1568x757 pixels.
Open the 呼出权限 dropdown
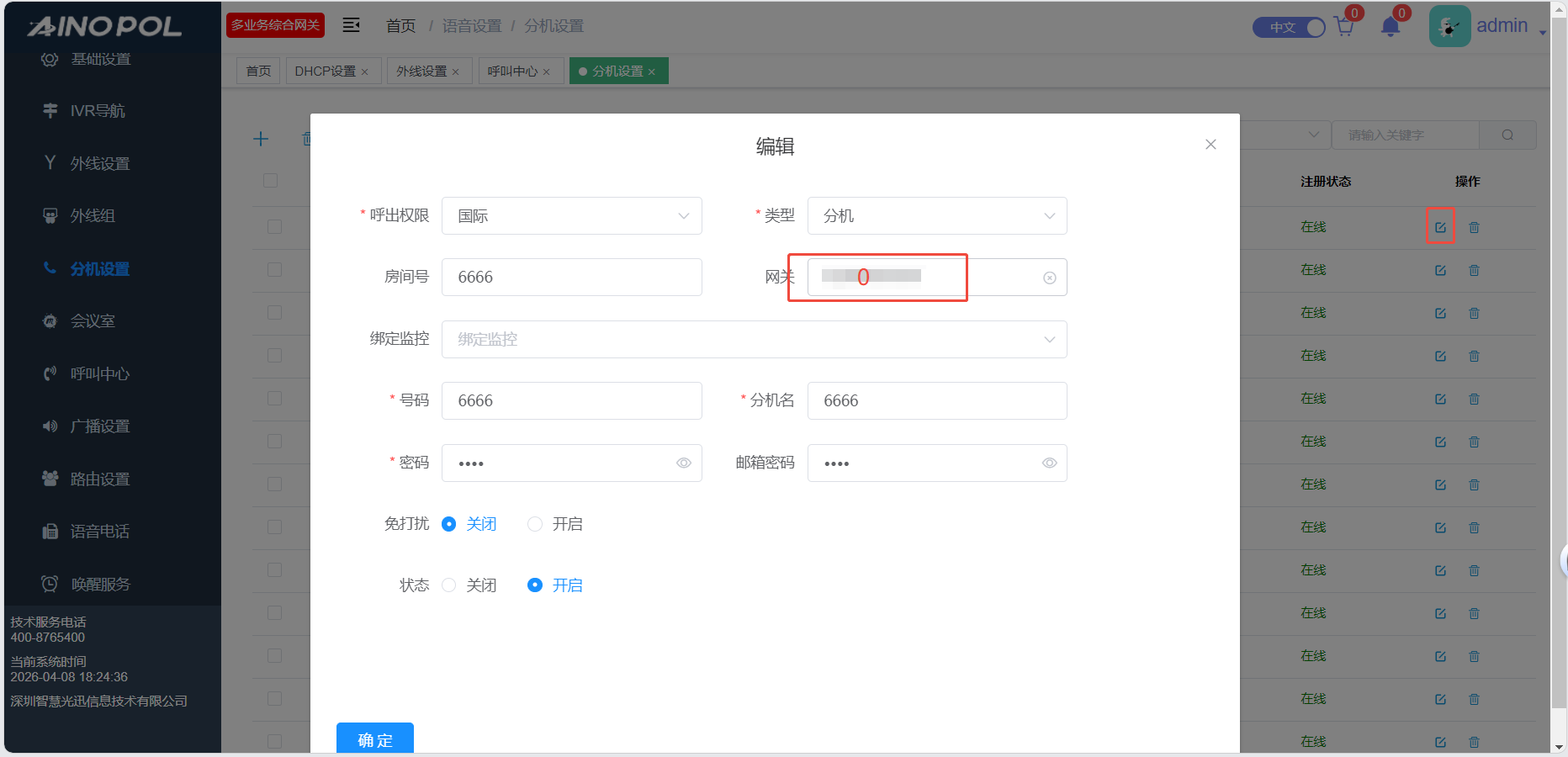coord(571,216)
